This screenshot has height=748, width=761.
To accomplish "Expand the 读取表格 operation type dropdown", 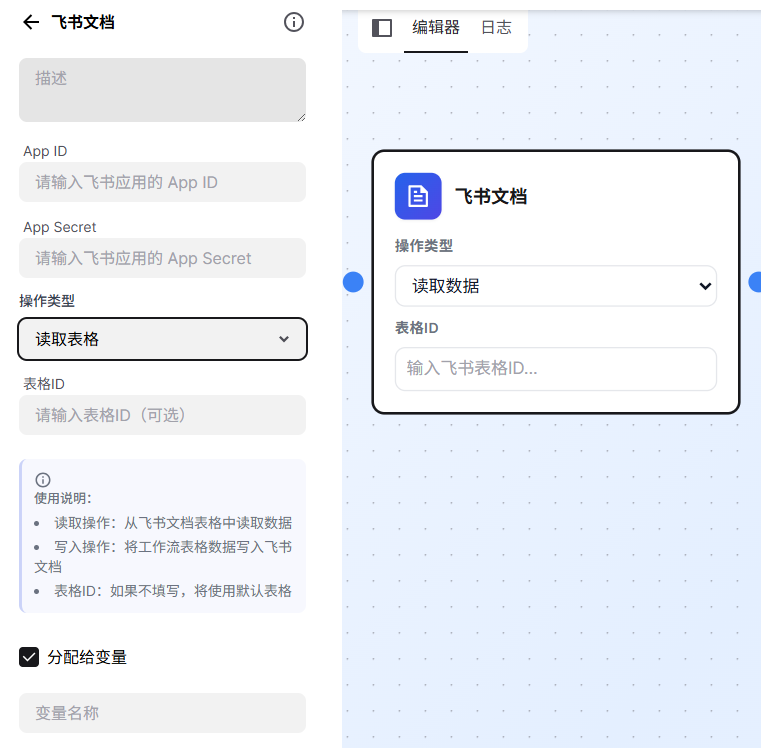I will click(x=162, y=339).
